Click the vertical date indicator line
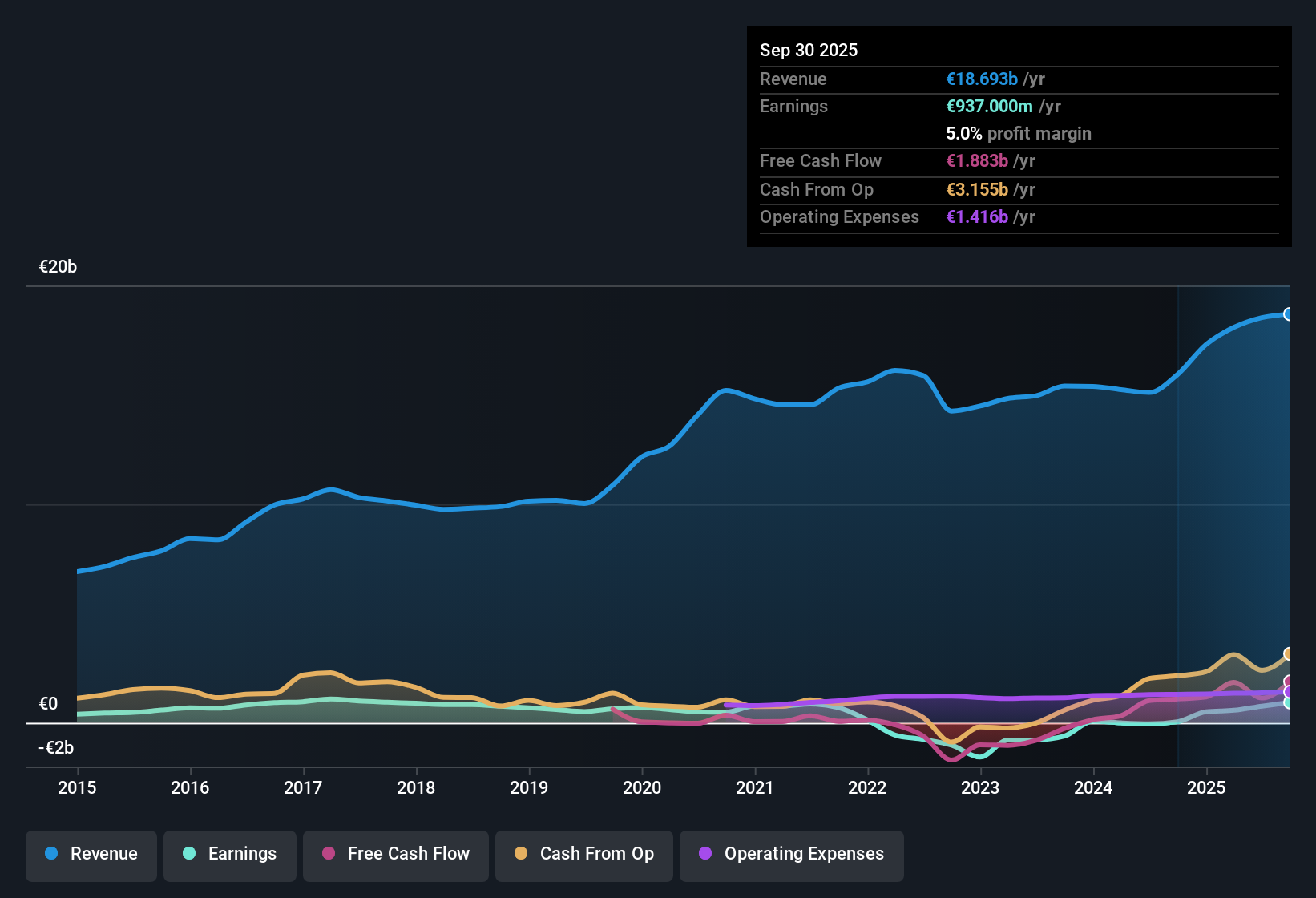 1177,521
